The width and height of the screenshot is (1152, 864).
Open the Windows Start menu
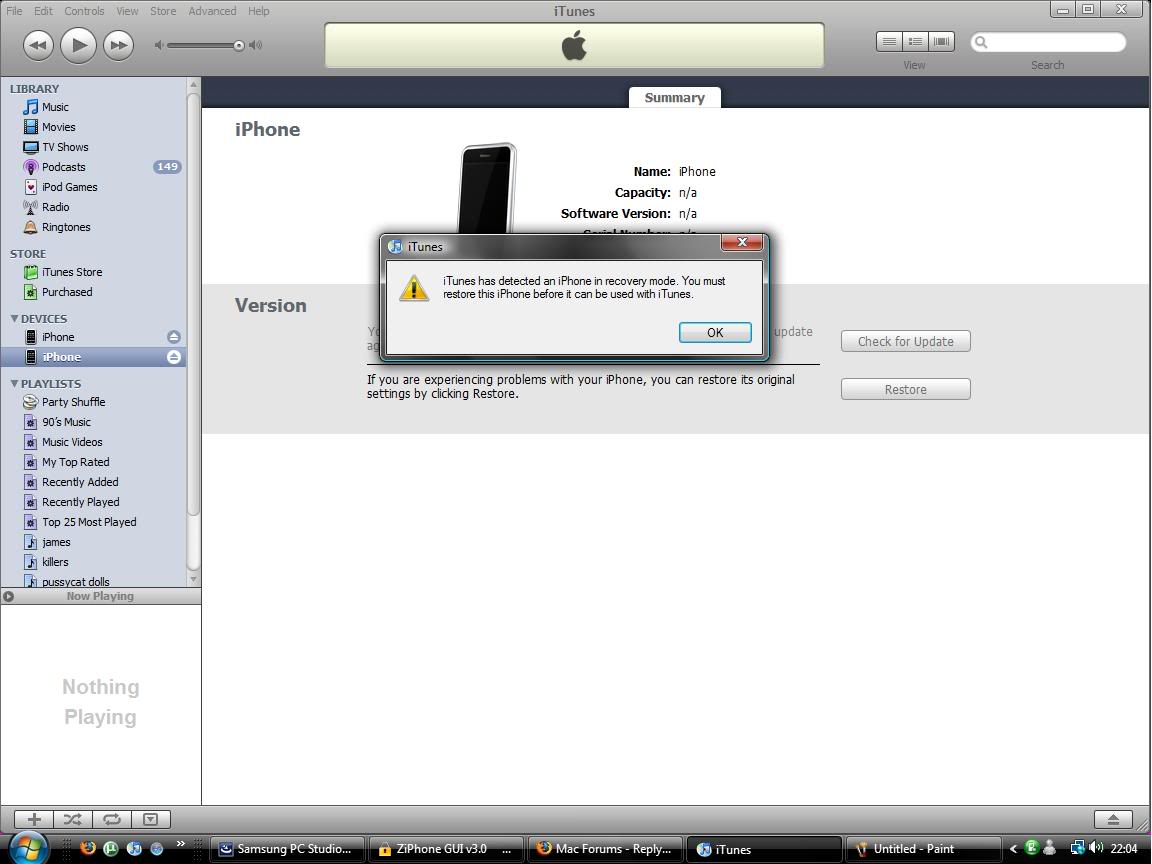click(29, 847)
